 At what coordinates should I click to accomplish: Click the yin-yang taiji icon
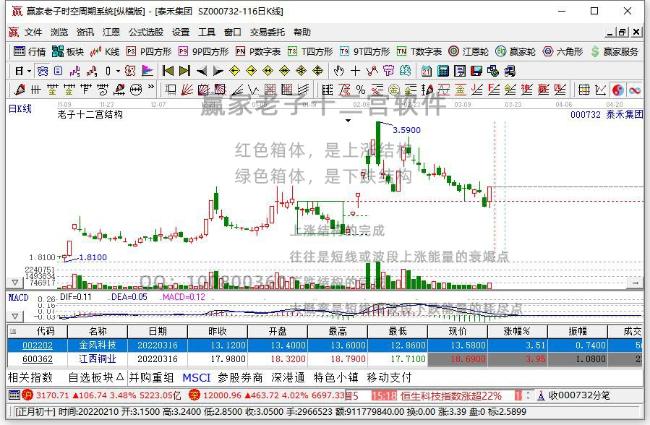[x=618, y=90]
